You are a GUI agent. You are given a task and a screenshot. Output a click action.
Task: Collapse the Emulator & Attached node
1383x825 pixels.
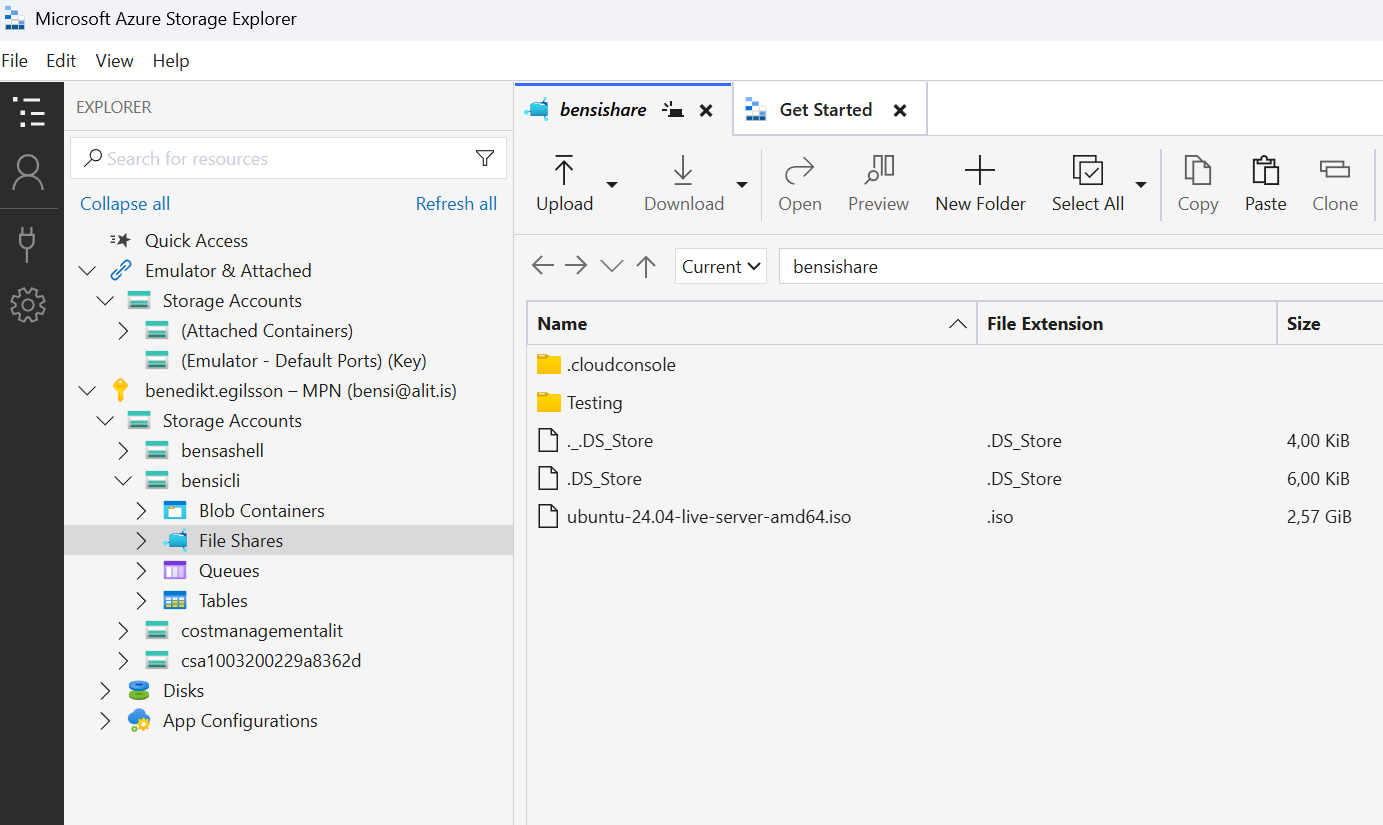coord(88,270)
